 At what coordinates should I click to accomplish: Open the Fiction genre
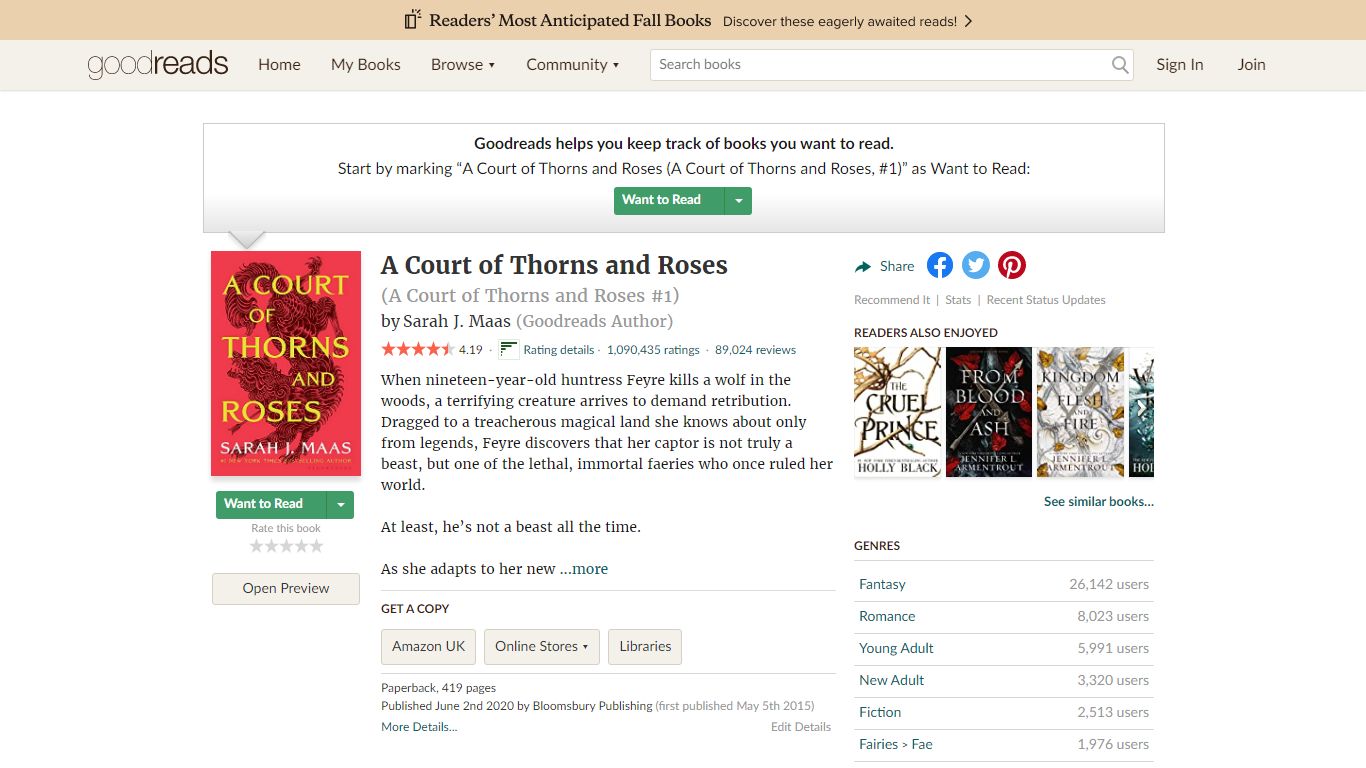pyautogui.click(x=880, y=712)
